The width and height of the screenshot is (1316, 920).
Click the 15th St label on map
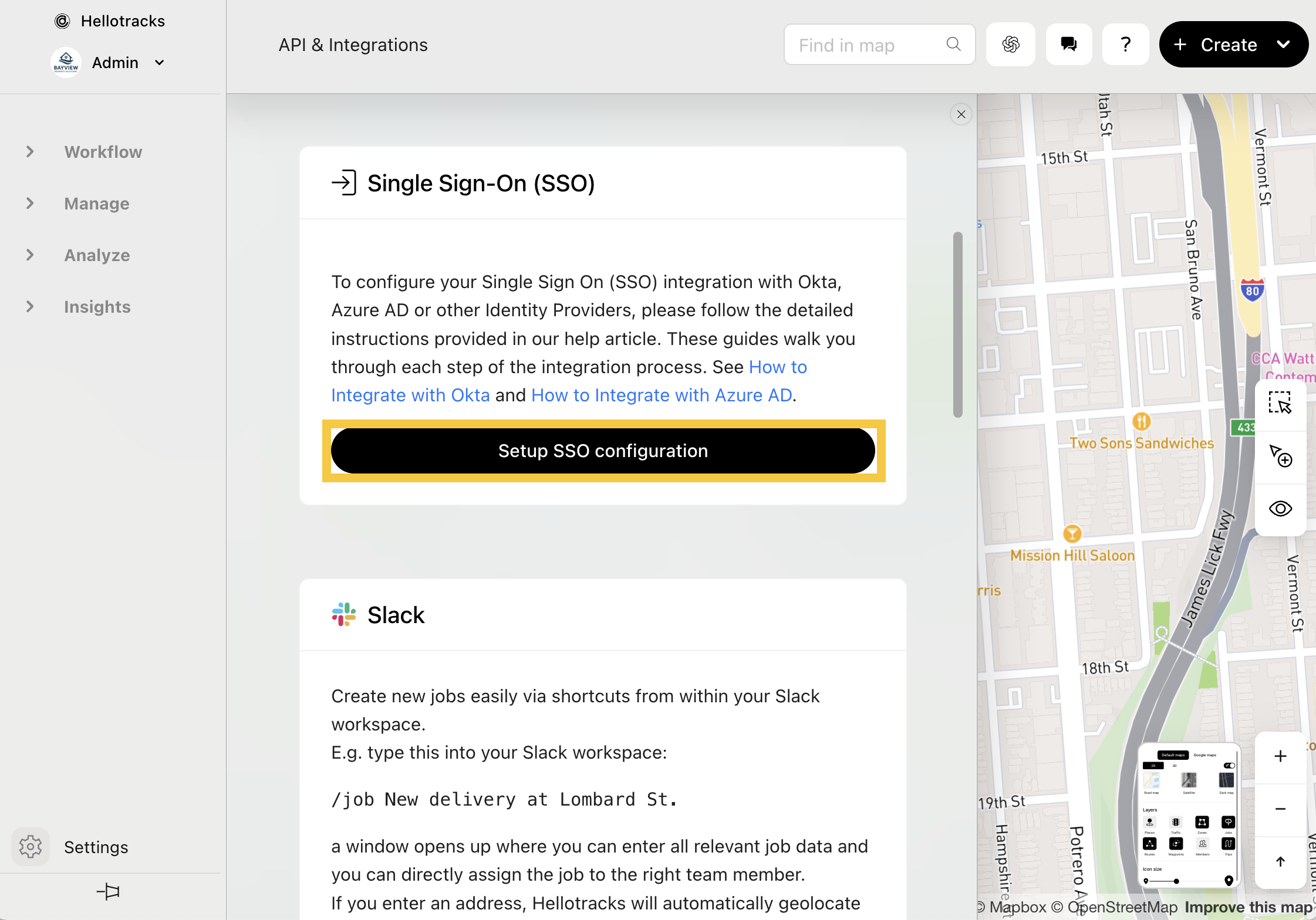(x=1064, y=157)
